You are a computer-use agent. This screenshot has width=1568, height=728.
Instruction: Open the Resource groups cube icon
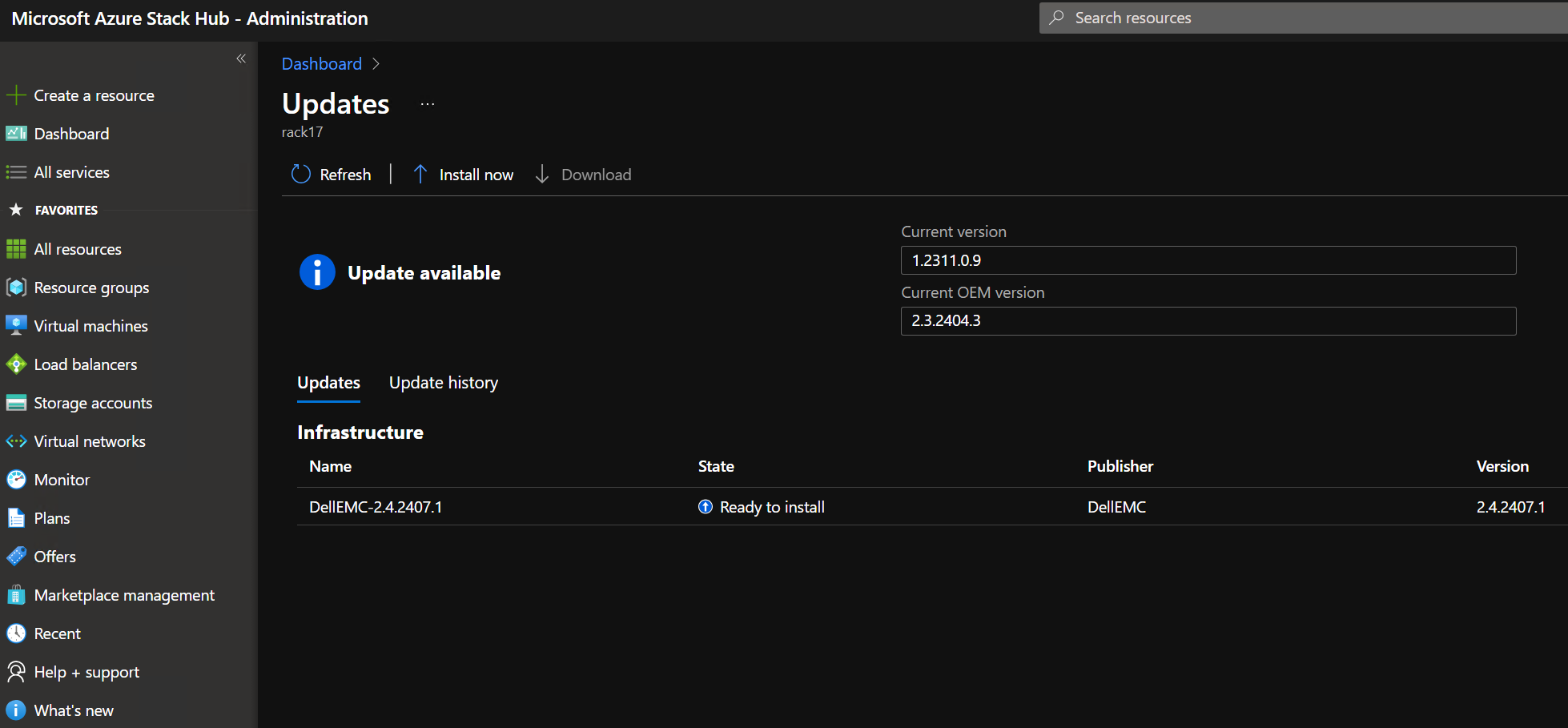click(x=16, y=288)
